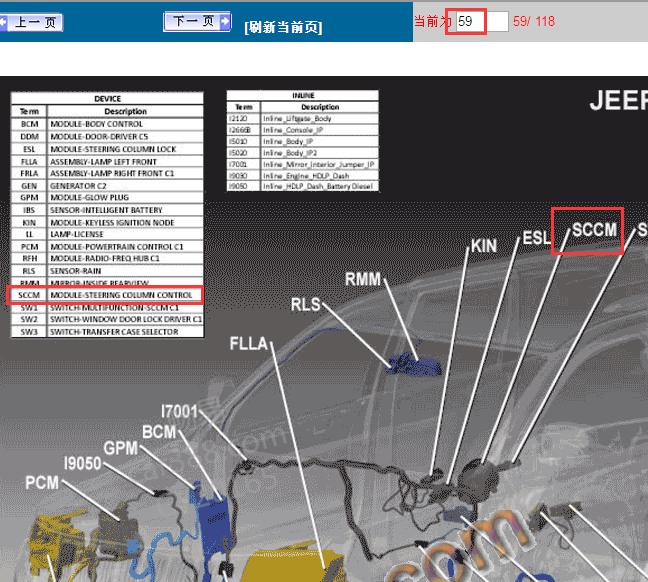Click SWITCH-WINDOW DOOR LOCK DRIVER C1 row
Screen dimensions: 648x582
click(107, 319)
